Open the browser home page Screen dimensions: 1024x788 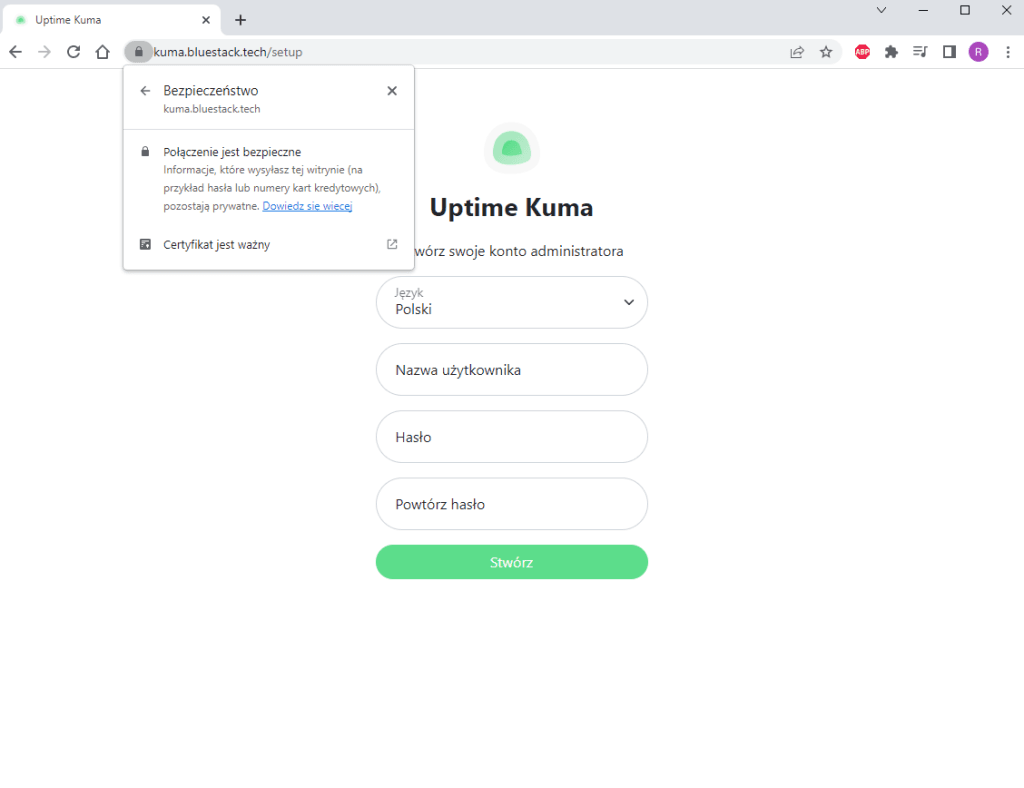coord(103,52)
